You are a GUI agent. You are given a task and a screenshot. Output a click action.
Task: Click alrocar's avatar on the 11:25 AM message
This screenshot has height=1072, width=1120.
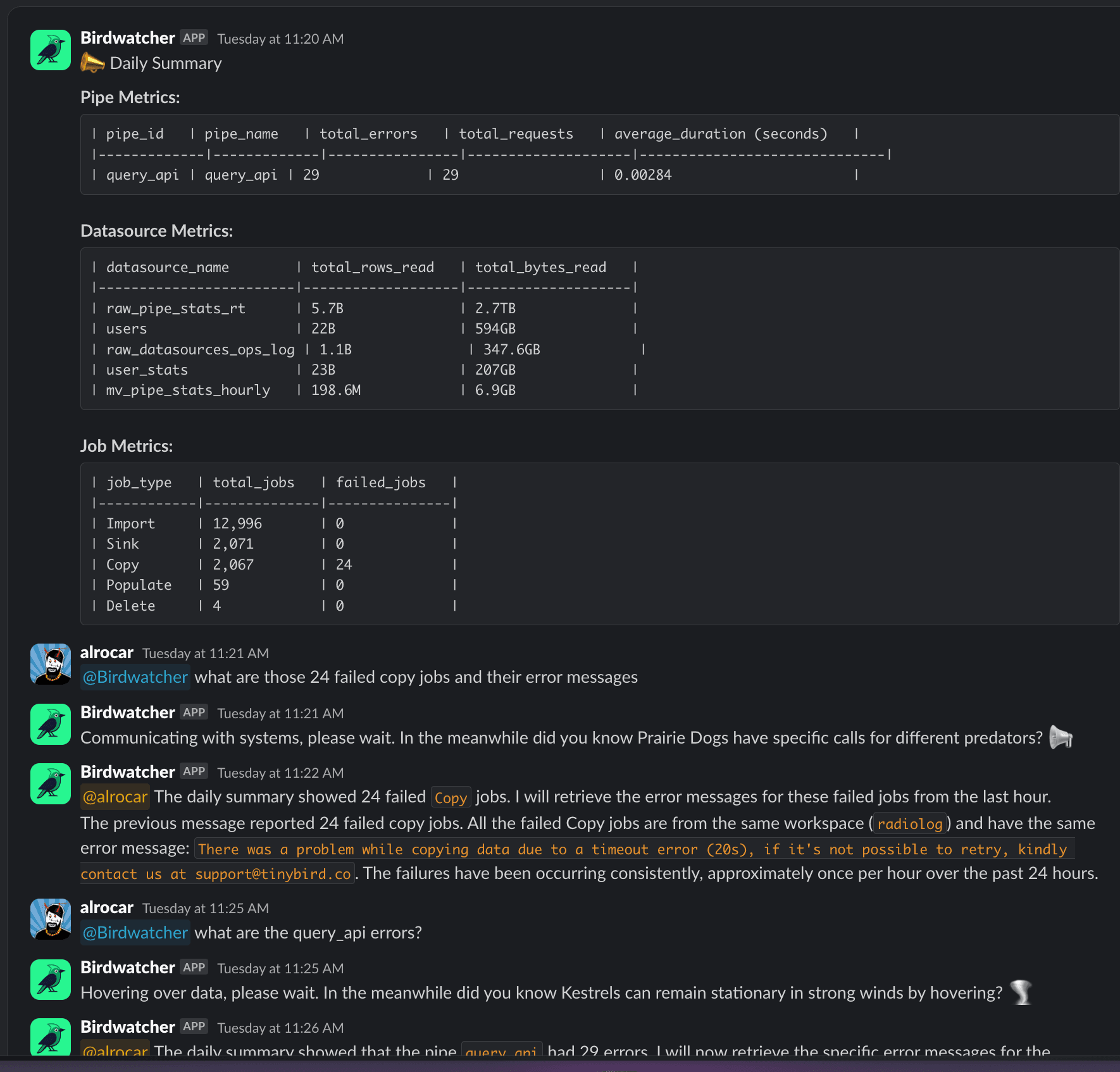coord(51,919)
